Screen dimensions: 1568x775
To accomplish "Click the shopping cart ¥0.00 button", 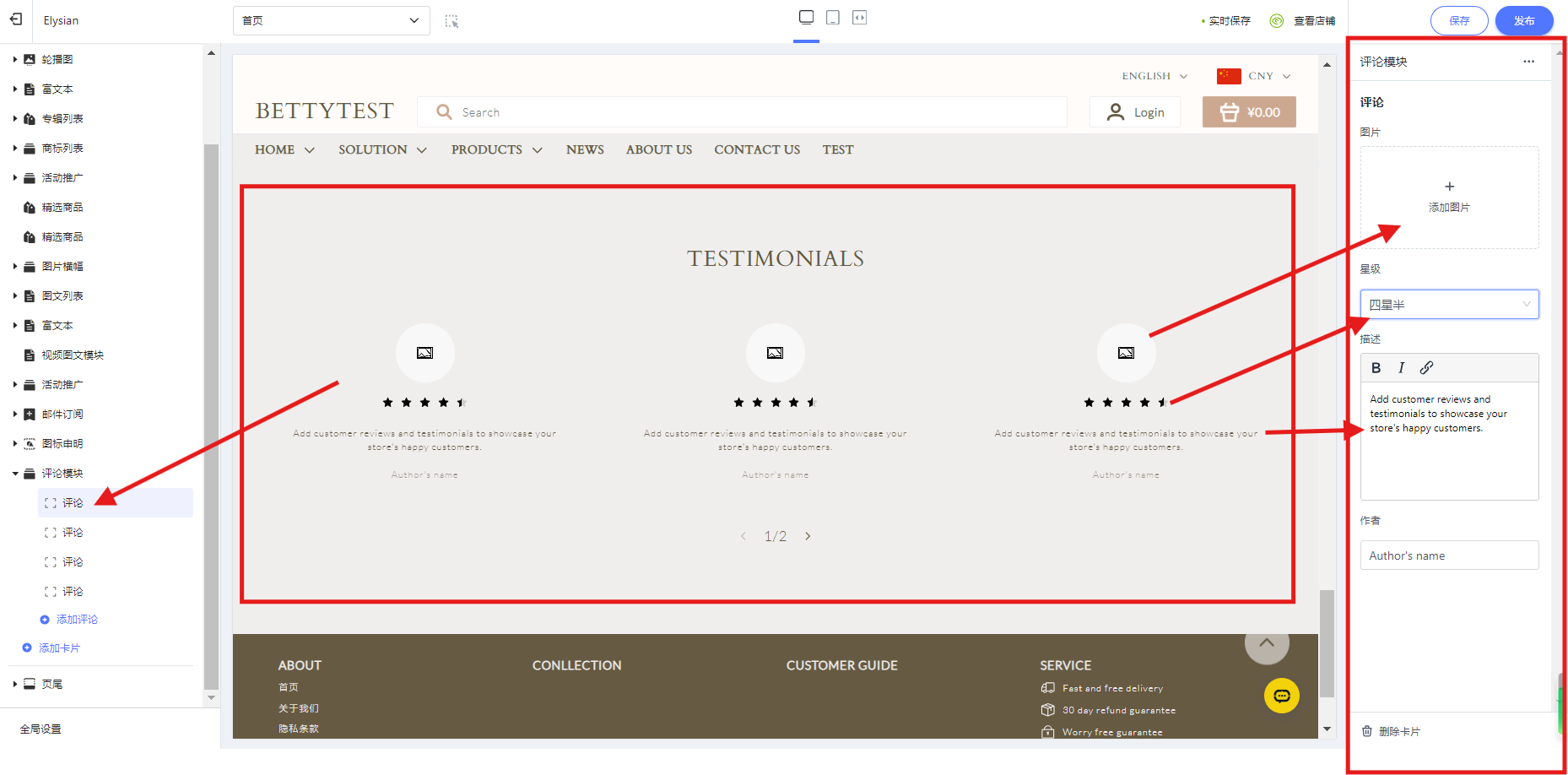I will point(1249,112).
